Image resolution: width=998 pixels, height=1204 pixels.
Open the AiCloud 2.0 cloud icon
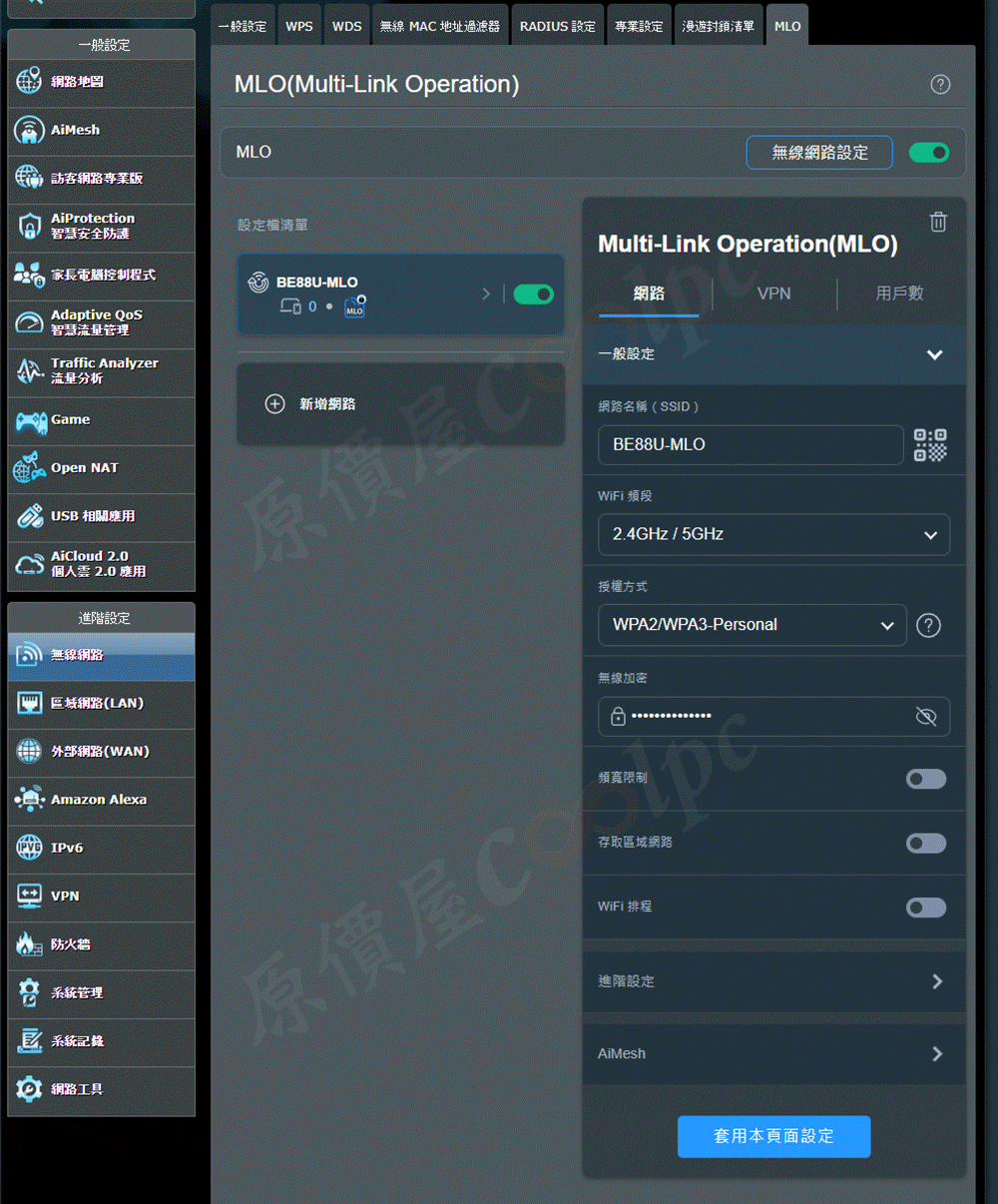[29, 564]
